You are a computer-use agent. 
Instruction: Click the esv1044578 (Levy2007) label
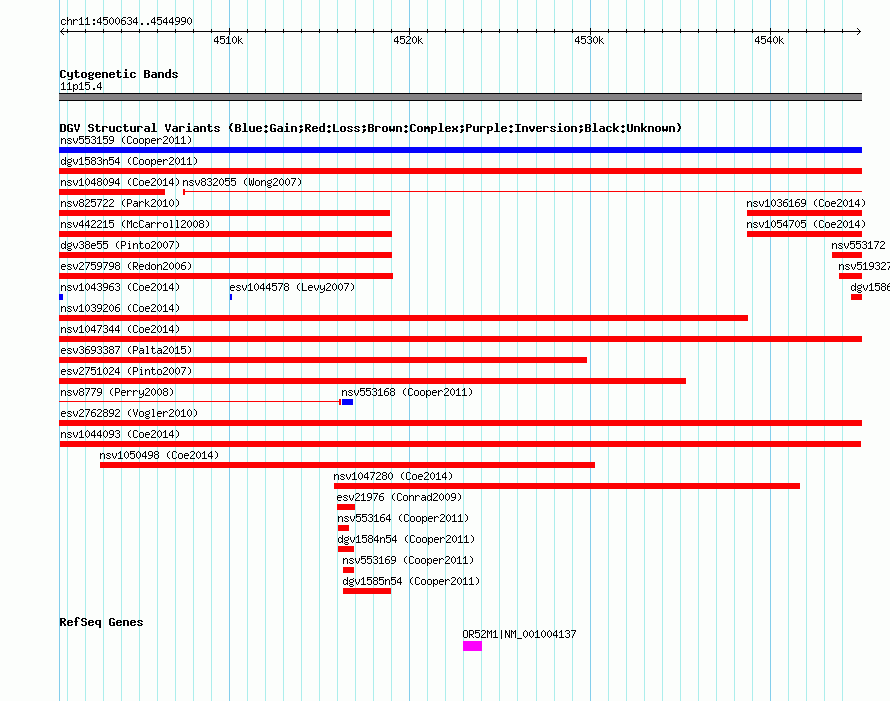coord(292,287)
